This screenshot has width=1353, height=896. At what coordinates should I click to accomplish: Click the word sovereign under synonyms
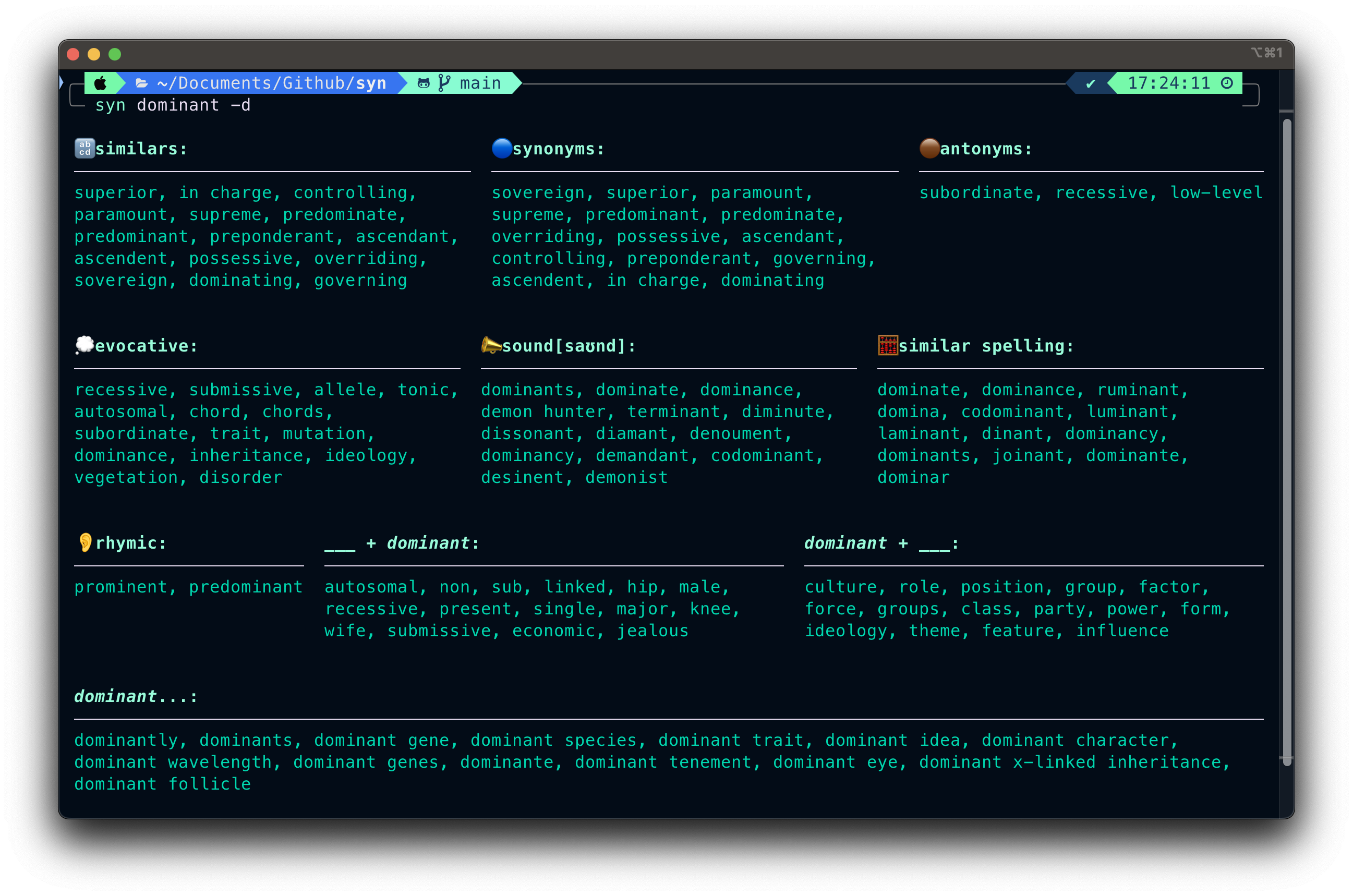tap(538, 193)
